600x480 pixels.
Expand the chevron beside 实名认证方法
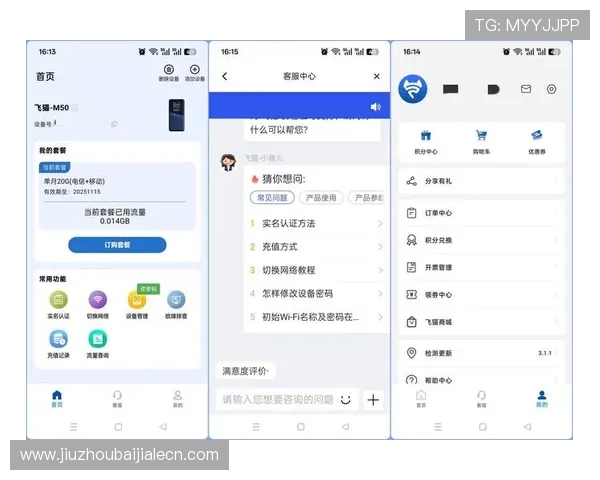380,224
